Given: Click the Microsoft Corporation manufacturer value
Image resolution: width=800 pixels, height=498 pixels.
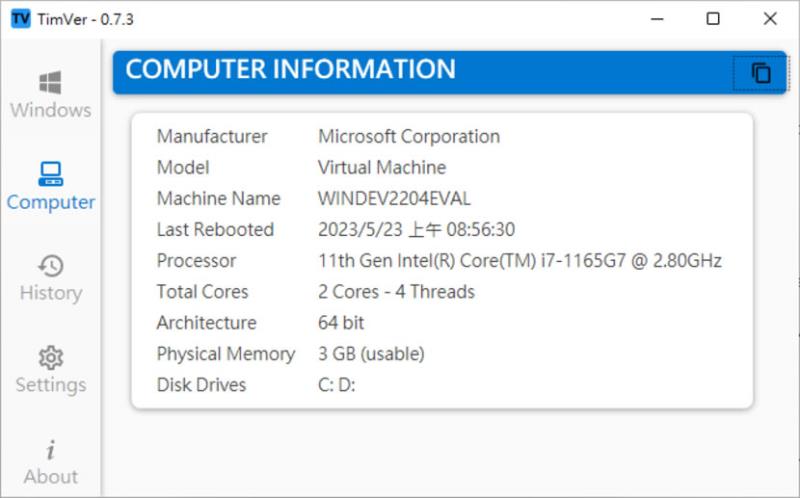Looking at the screenshot, I should pos(409,137).
